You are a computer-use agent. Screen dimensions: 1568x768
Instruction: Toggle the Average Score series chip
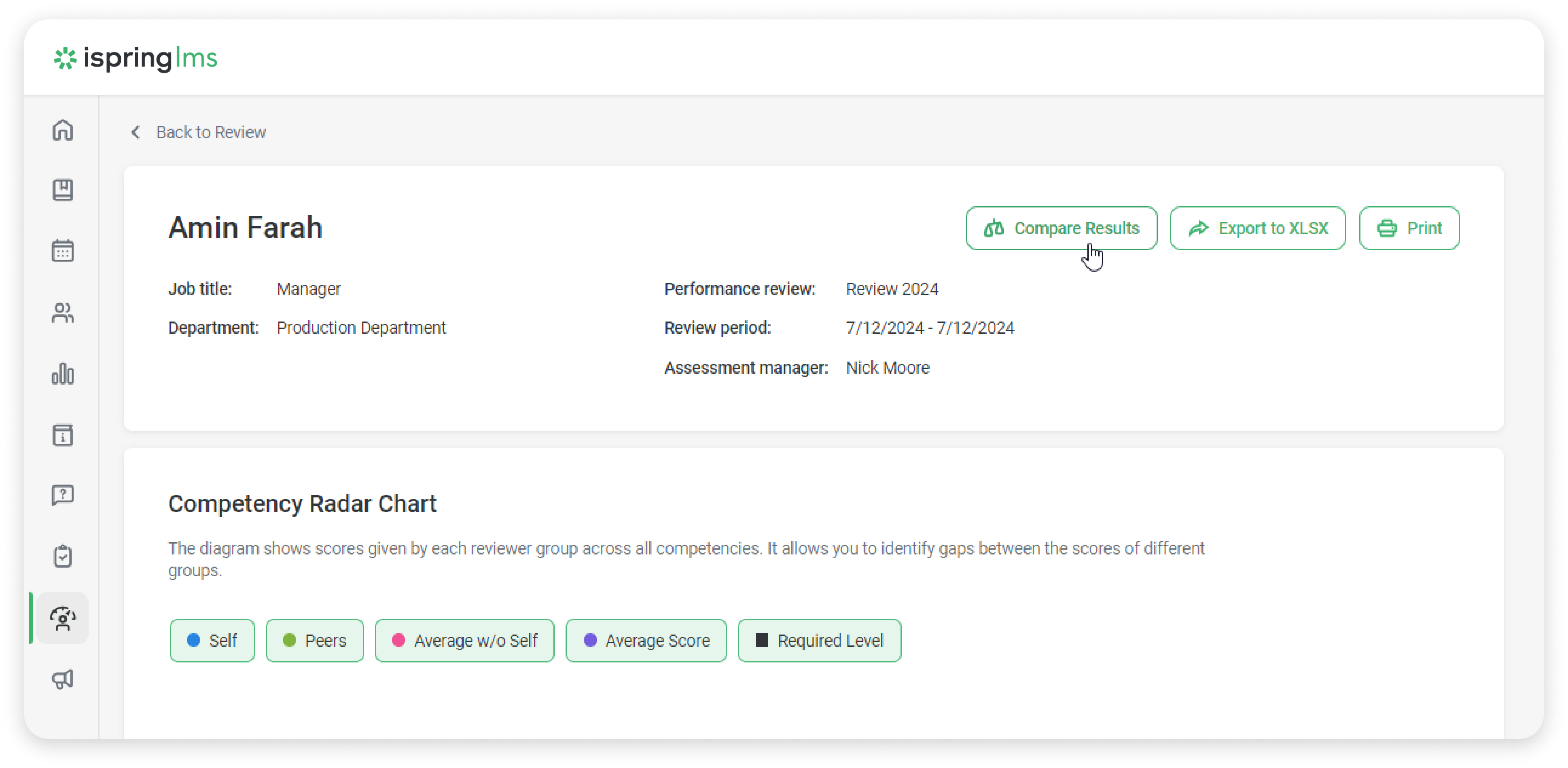click(646, 640)
